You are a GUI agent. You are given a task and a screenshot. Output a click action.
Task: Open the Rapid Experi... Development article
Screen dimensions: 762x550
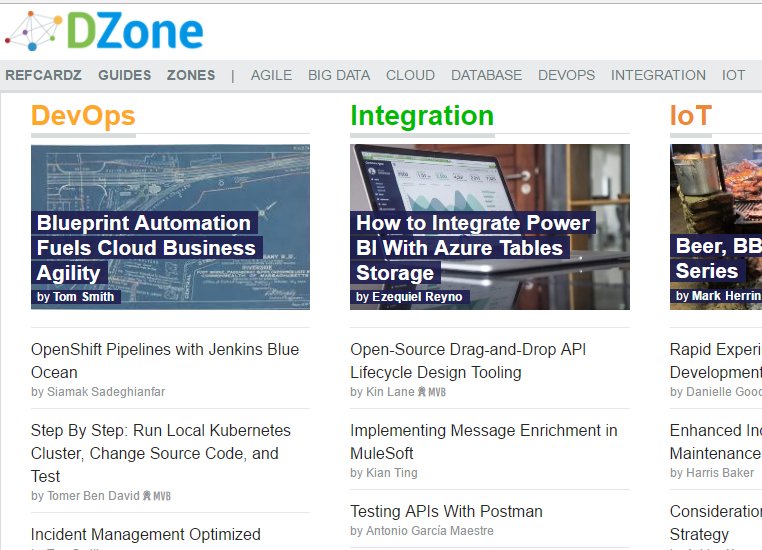pos(716,361)
